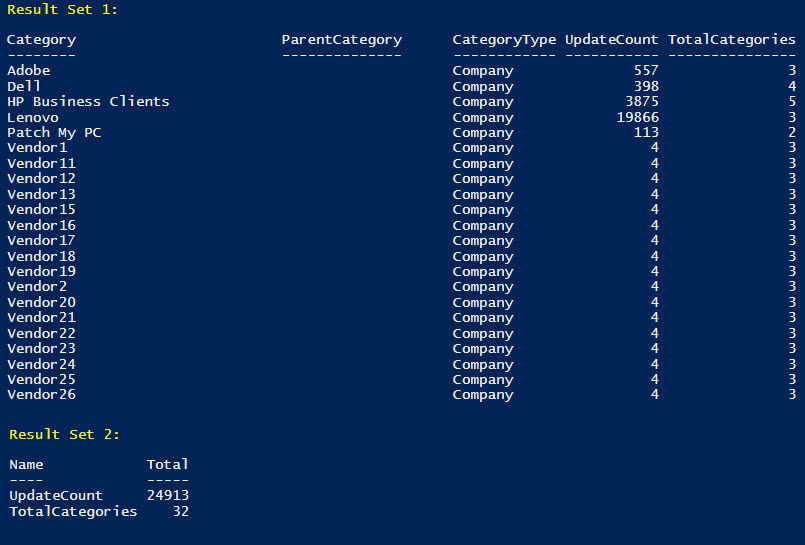Click the total value 24913
Screen dimensions: 805x545
point(168,495)
